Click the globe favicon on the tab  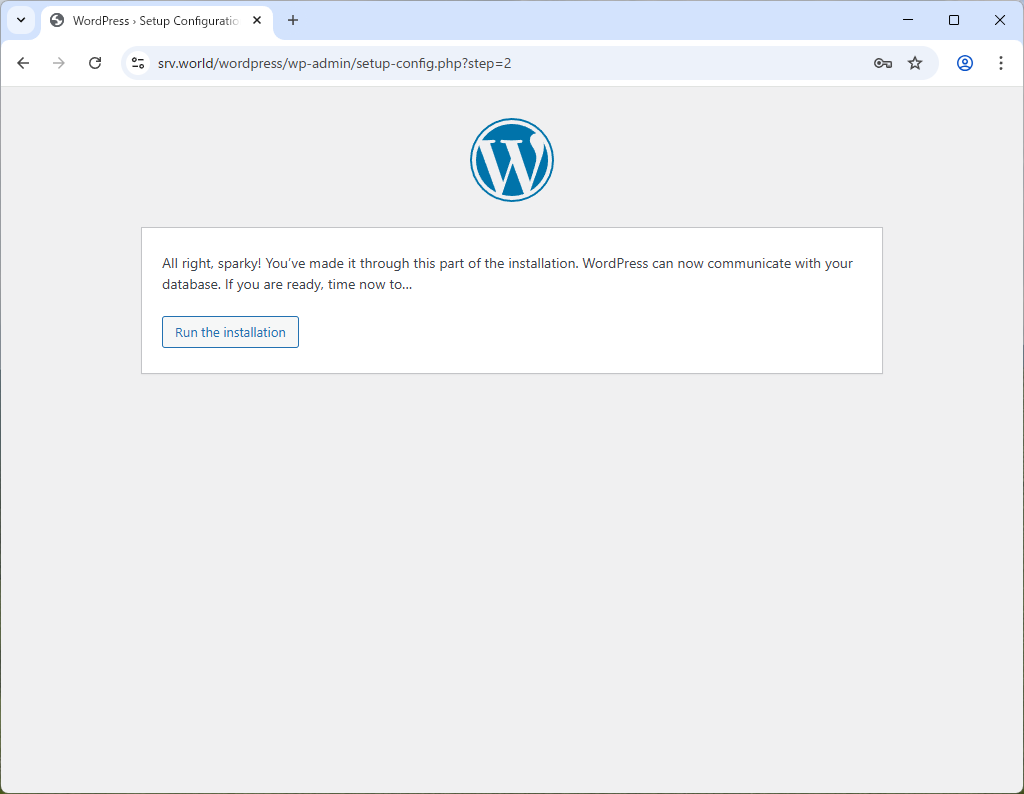(x=57, y=20)
